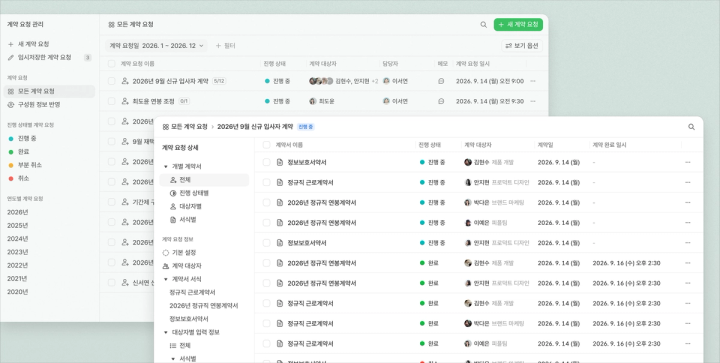720x363 pixels.
Task: Click the green 새 계약 요청 button
Action: 518,25
